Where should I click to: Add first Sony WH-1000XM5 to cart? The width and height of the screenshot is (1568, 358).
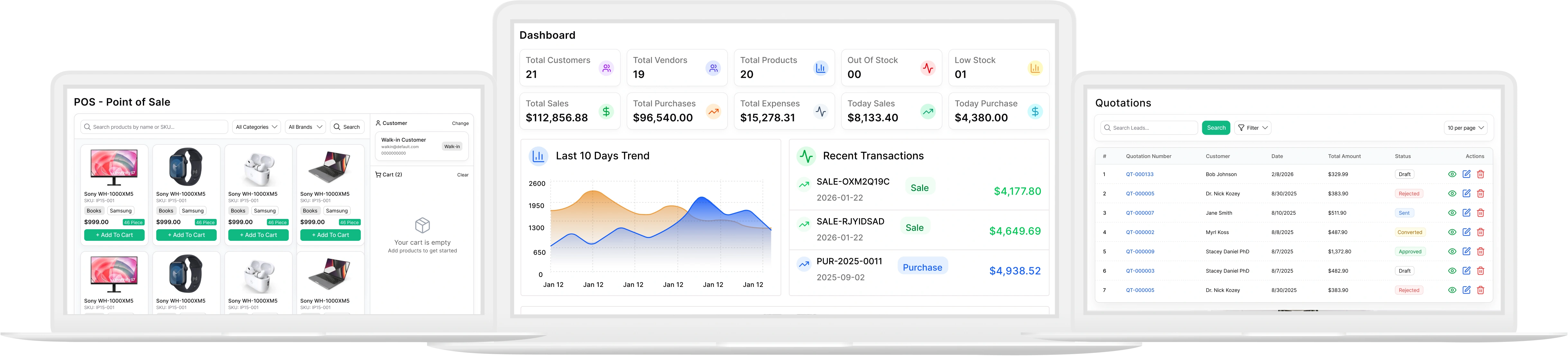(115, 235)
